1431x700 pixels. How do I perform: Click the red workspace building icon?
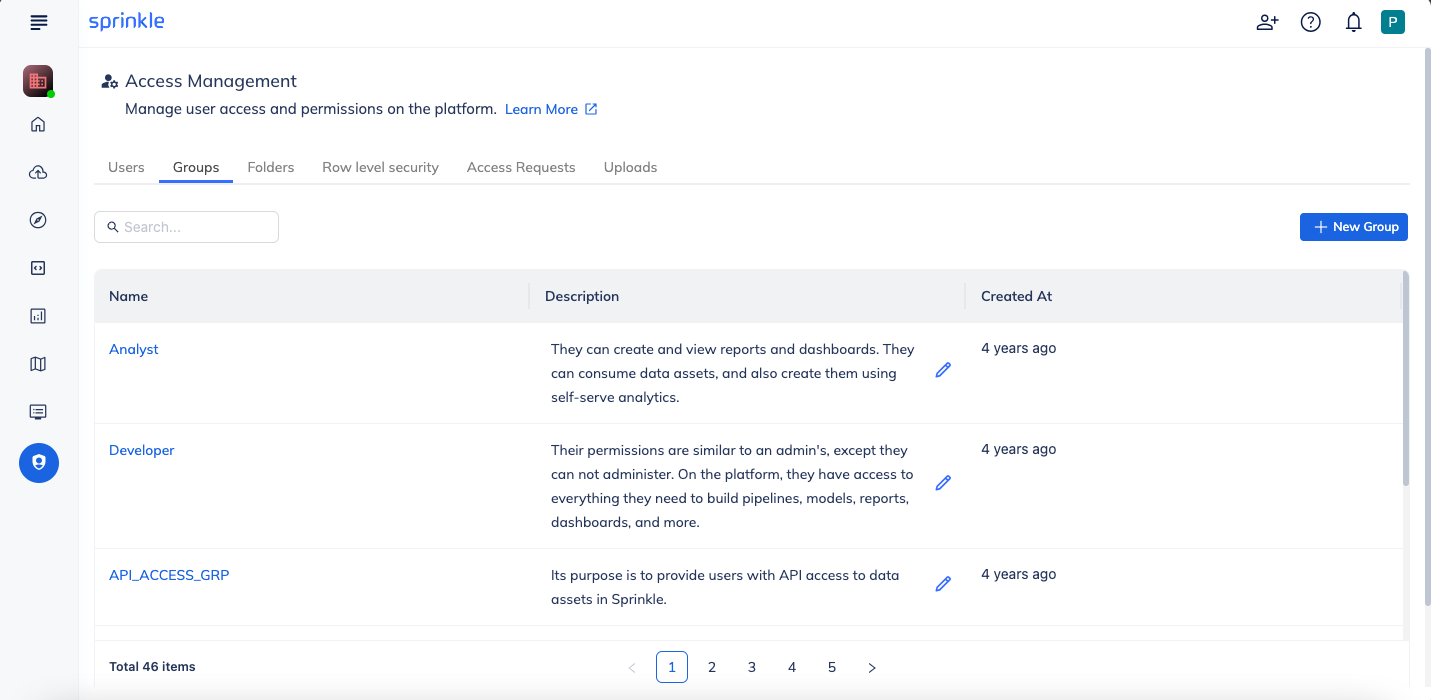tap(38, 80)
